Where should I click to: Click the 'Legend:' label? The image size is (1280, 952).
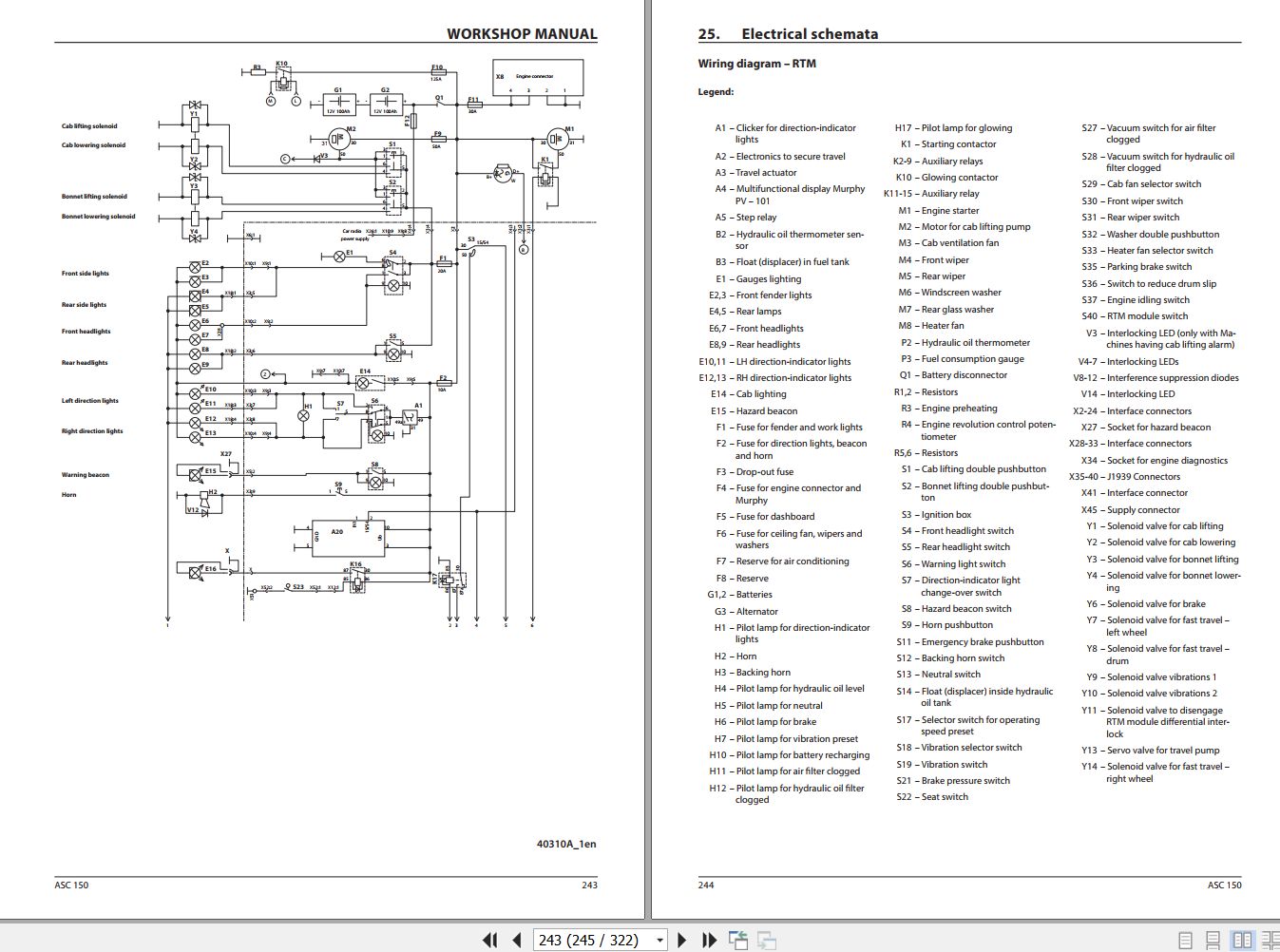716,92
